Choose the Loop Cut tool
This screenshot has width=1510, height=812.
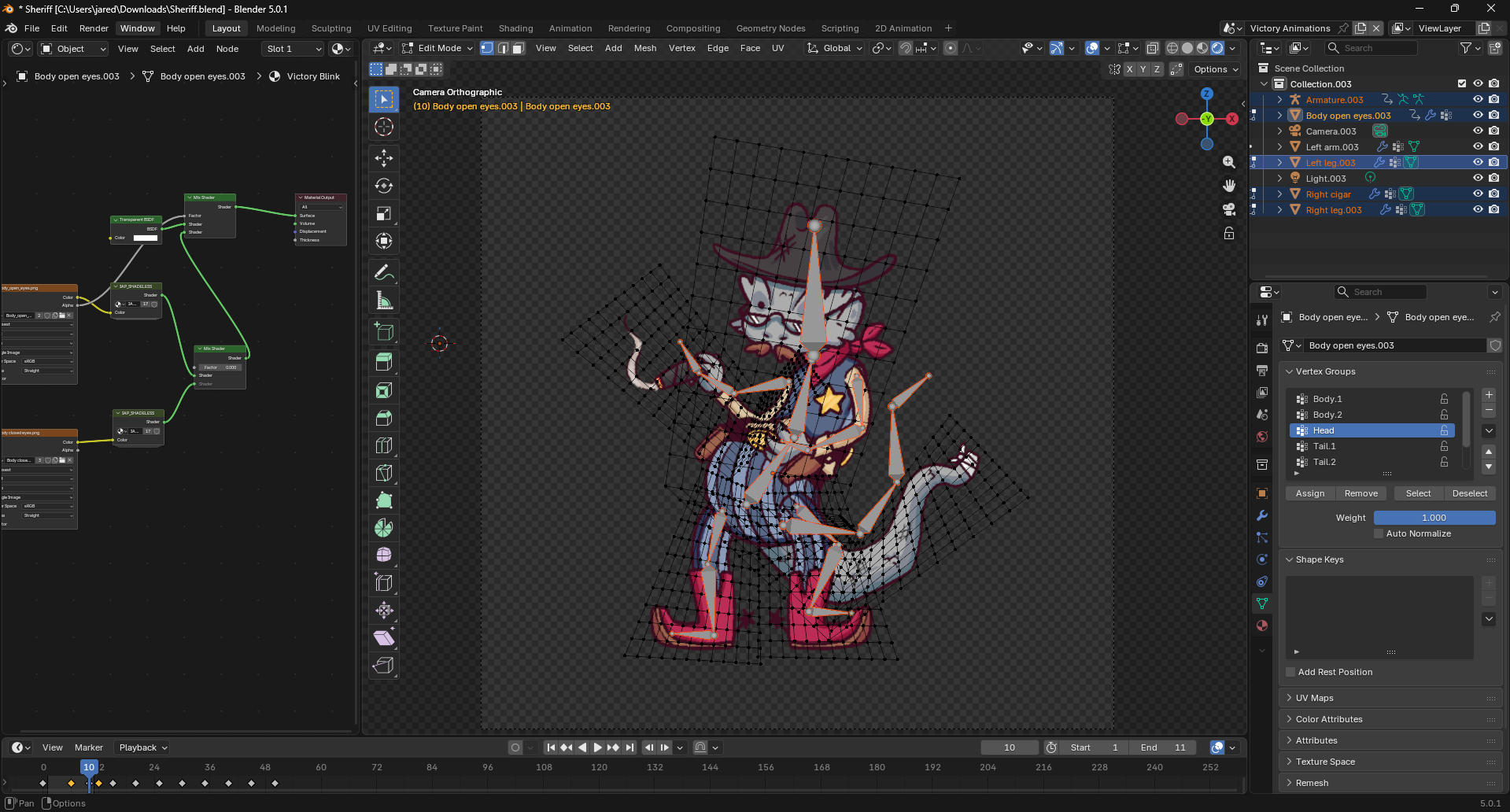click(384, 445)
